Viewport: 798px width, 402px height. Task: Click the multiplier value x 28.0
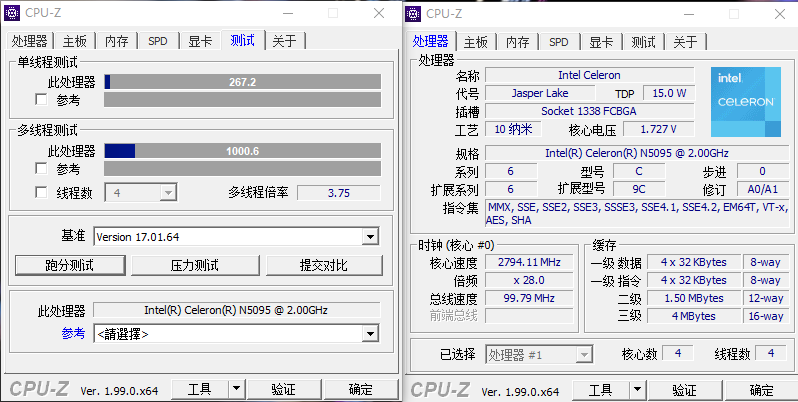click(x=529, y=280)
